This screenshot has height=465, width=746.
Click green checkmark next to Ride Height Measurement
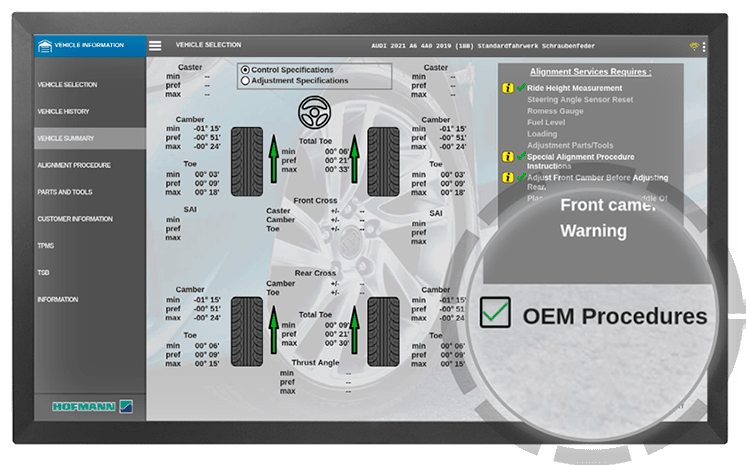coord(521,87)
